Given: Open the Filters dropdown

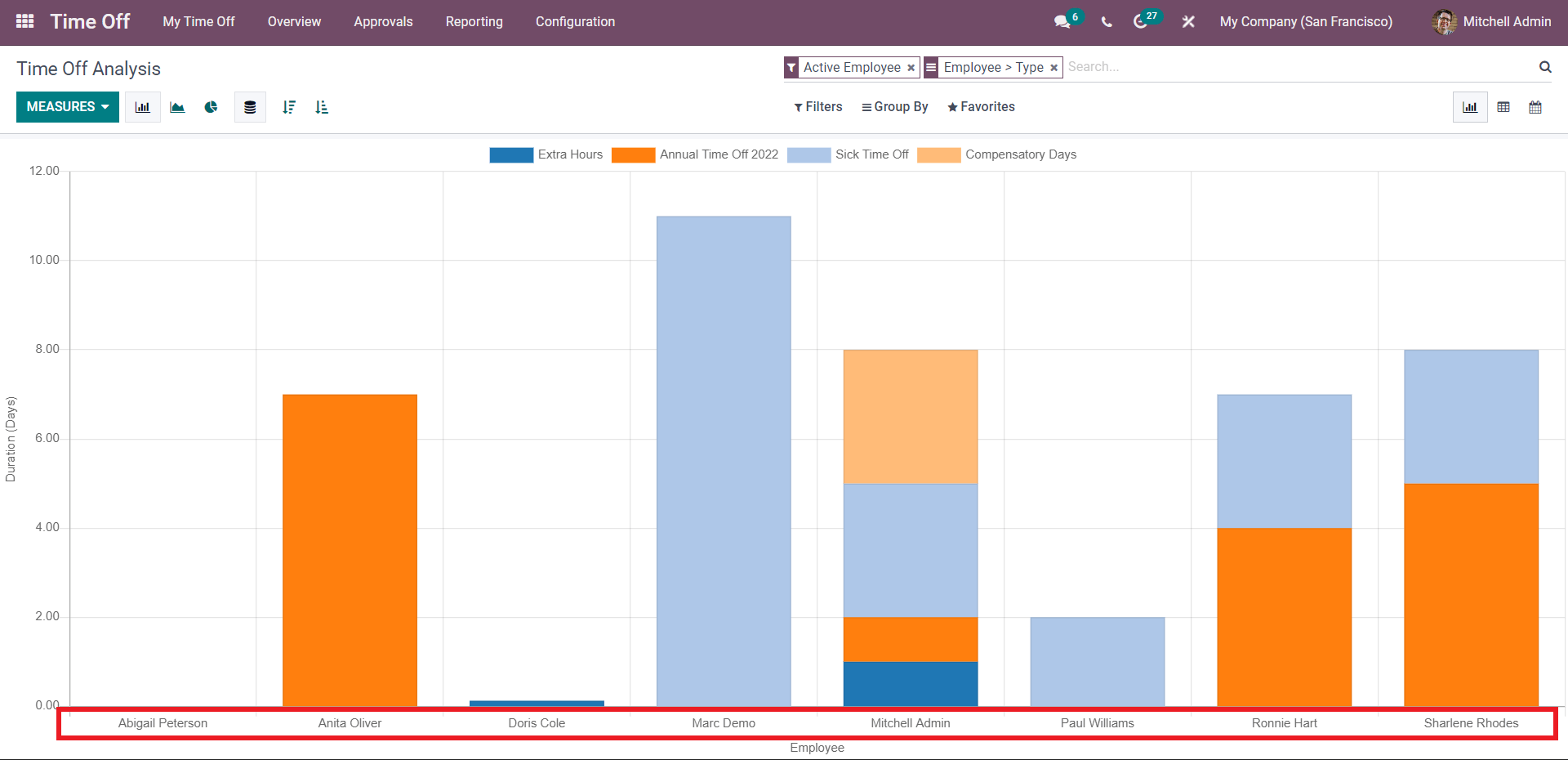Looking at the screenshot, I should (818, 107).
